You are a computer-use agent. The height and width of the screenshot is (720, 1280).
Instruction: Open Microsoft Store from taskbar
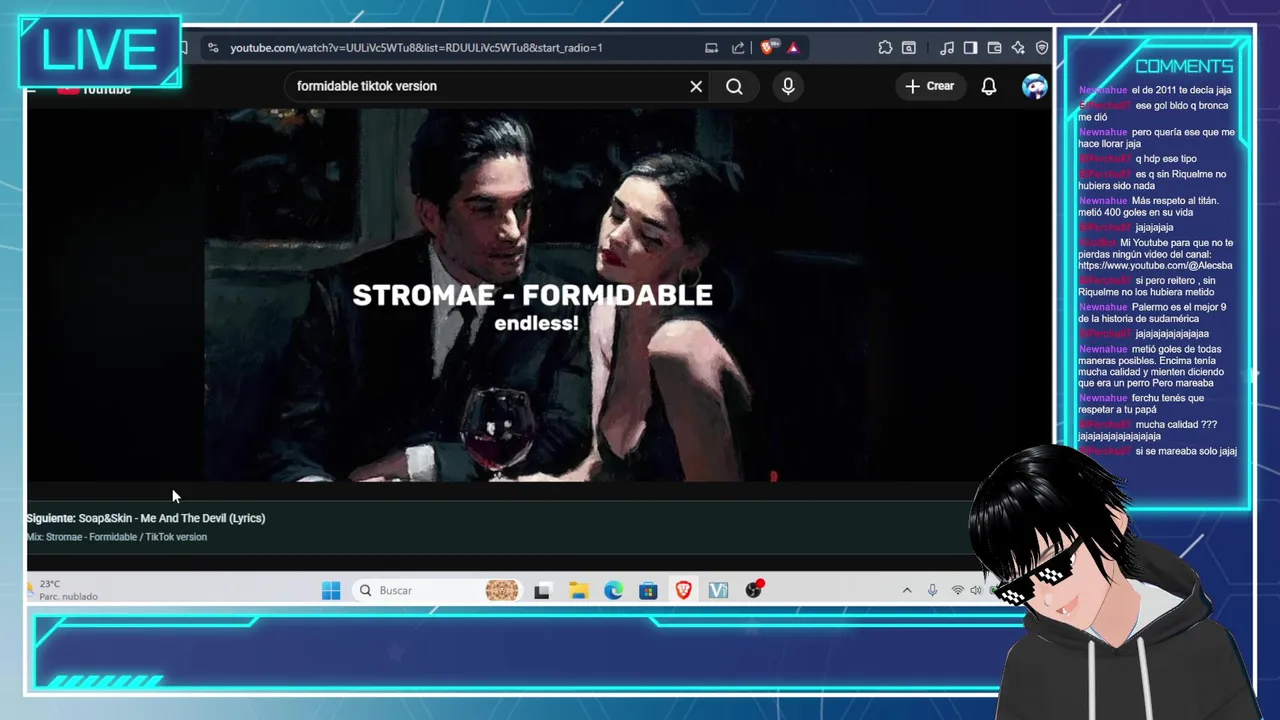[x=648, y=590]
